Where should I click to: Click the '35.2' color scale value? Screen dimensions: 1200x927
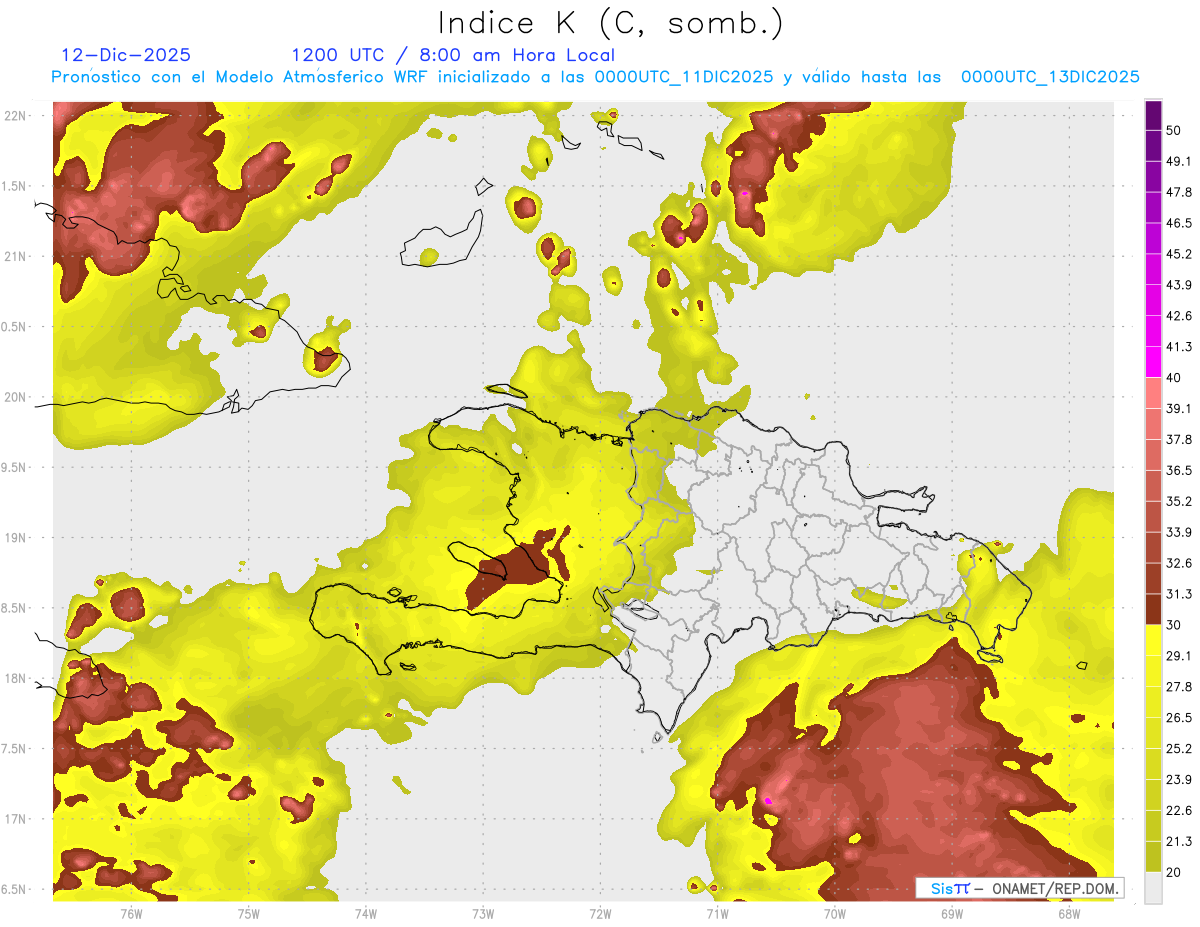[1178, 501]
